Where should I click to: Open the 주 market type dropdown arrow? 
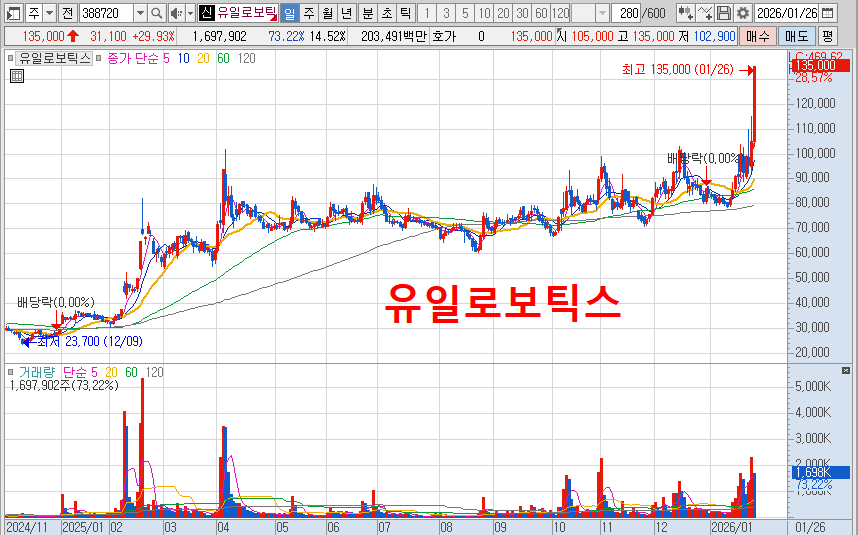pos(49,13)
